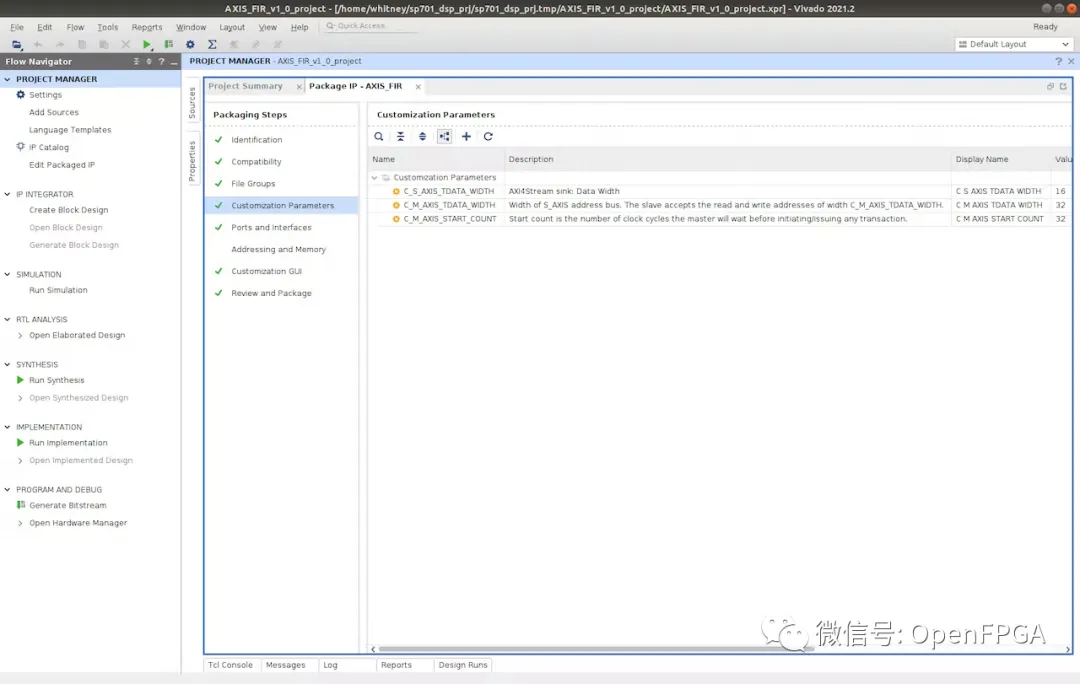Click the green Run arrow in main toolbar

tap(146, 44)
